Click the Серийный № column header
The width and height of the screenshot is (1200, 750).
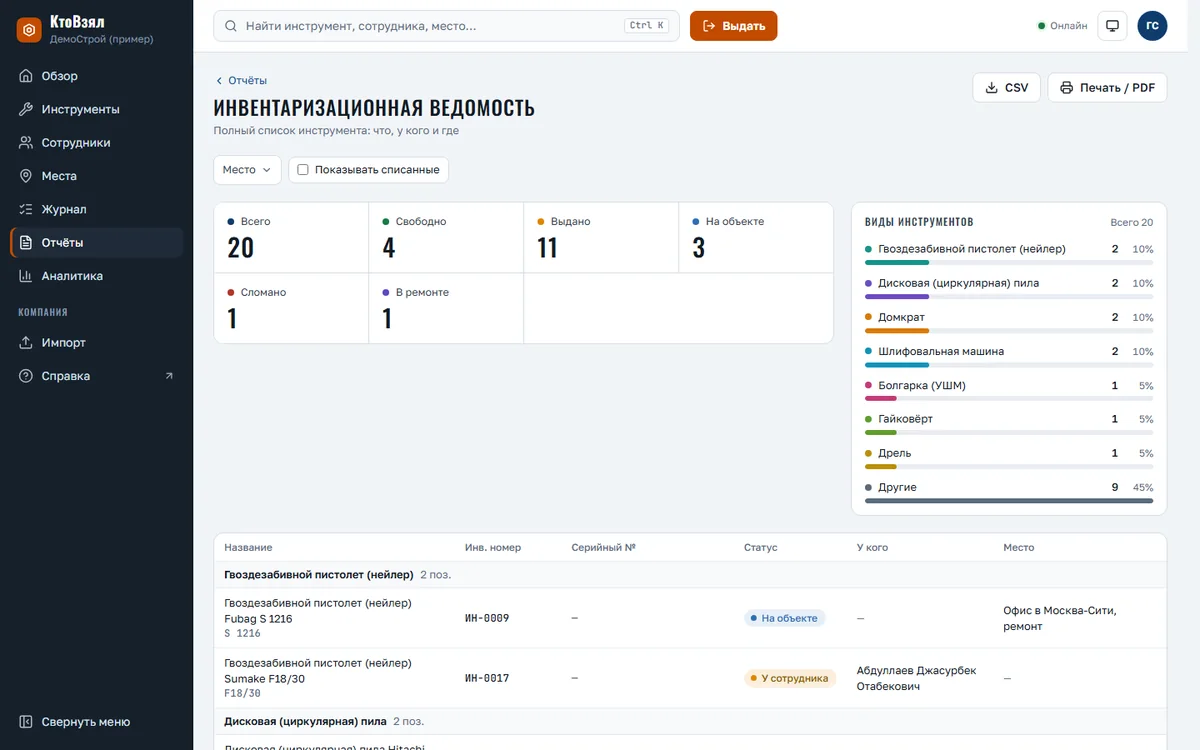(x=604, y=548)
